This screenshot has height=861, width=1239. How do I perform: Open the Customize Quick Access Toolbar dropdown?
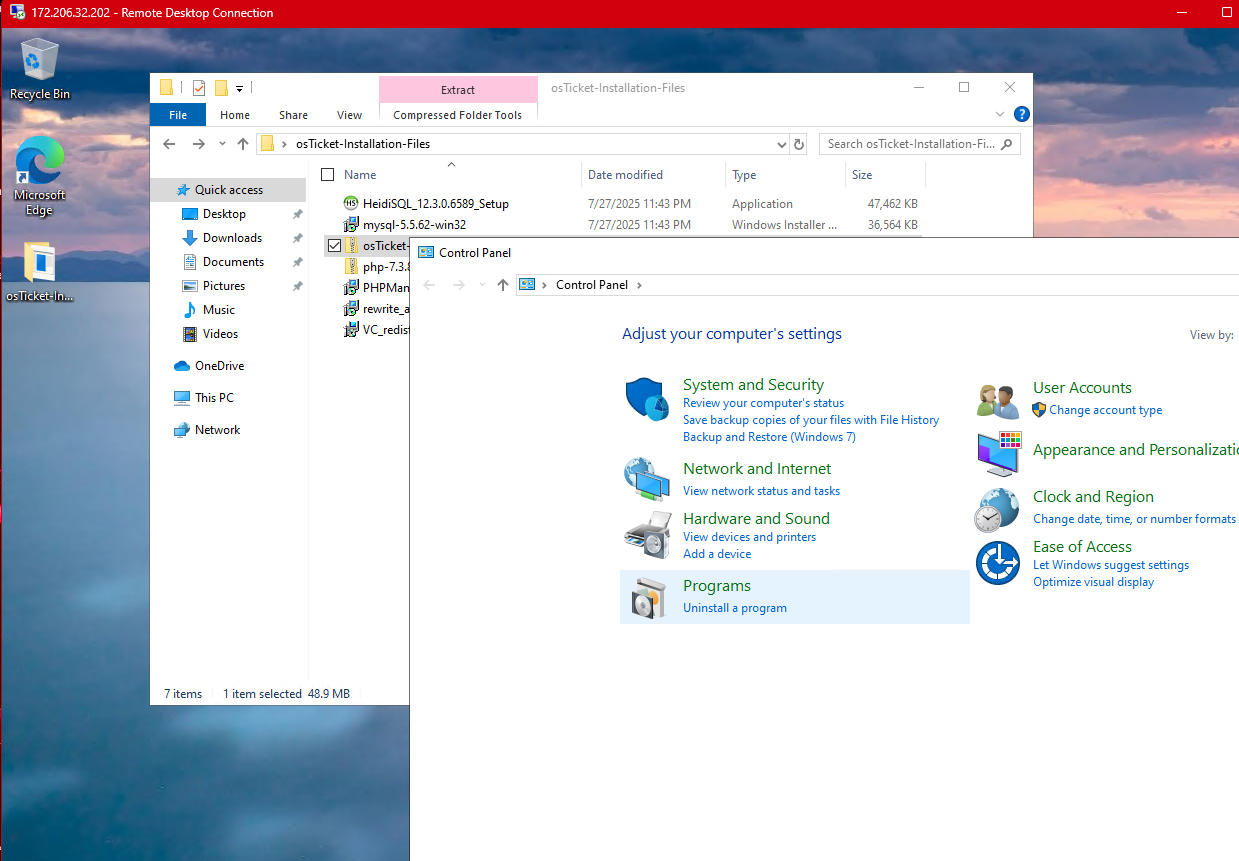tap(240, 88)
